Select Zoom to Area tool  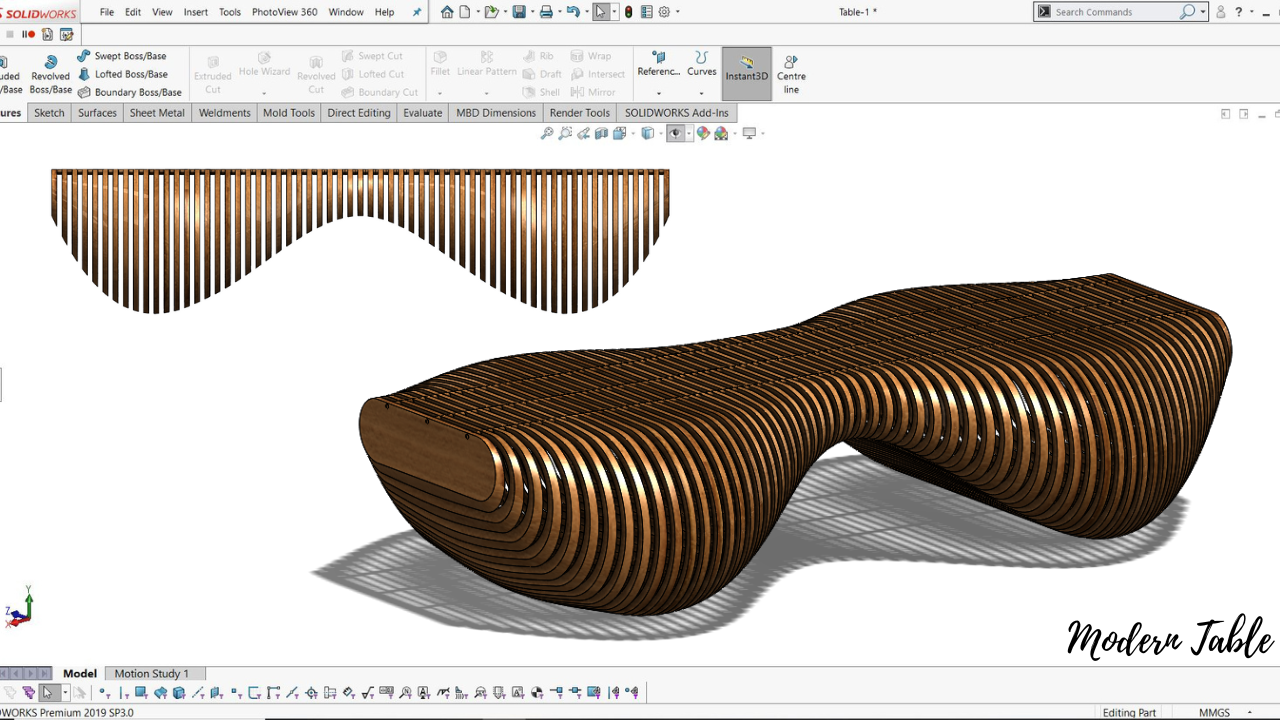point(565,133)
